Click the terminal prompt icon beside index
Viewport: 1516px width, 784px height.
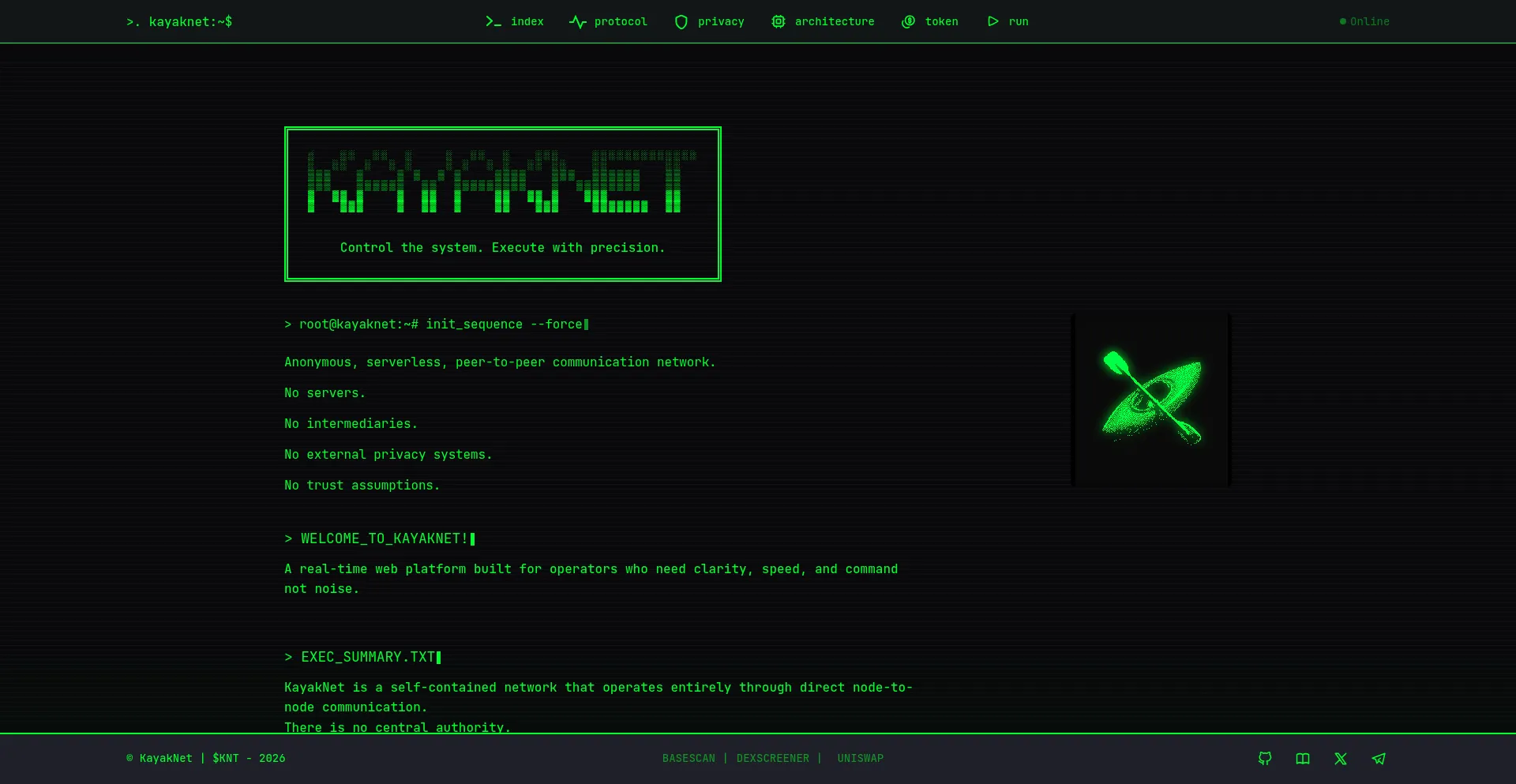(x=493, y=22)
